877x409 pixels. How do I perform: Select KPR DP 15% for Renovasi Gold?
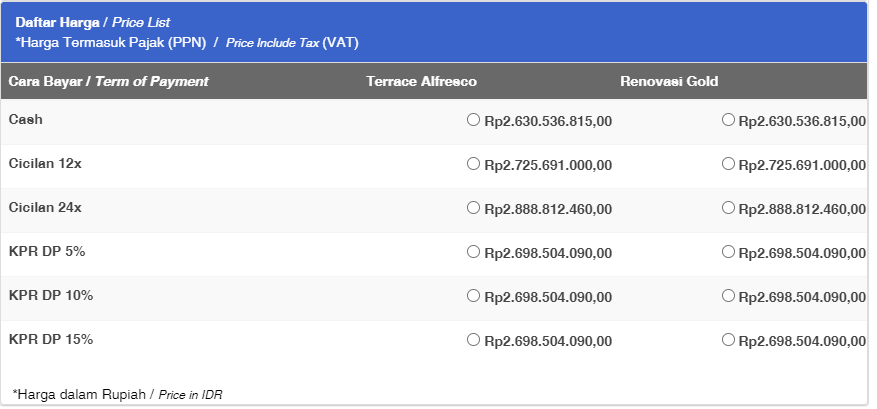click(728, 340)
